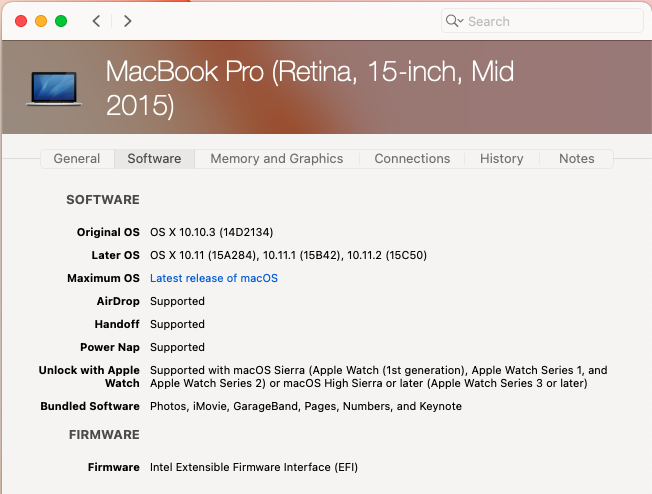Click the Firmware EFI value text
This screenshot has width=652, height=494.
tap(254, 467)
